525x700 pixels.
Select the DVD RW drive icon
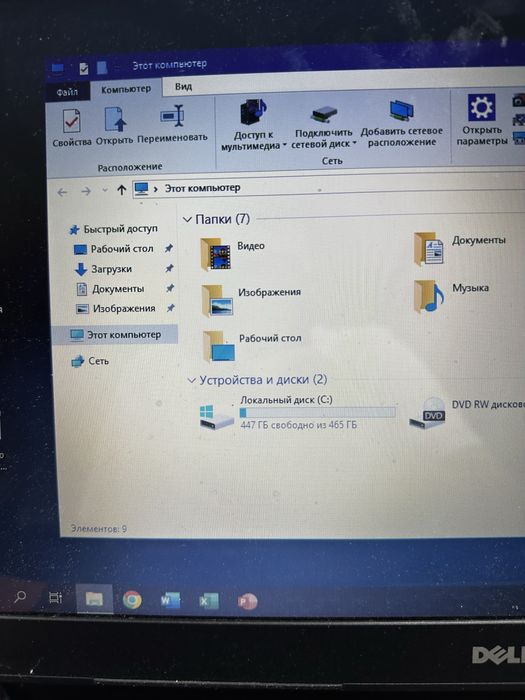coord(428,413)
